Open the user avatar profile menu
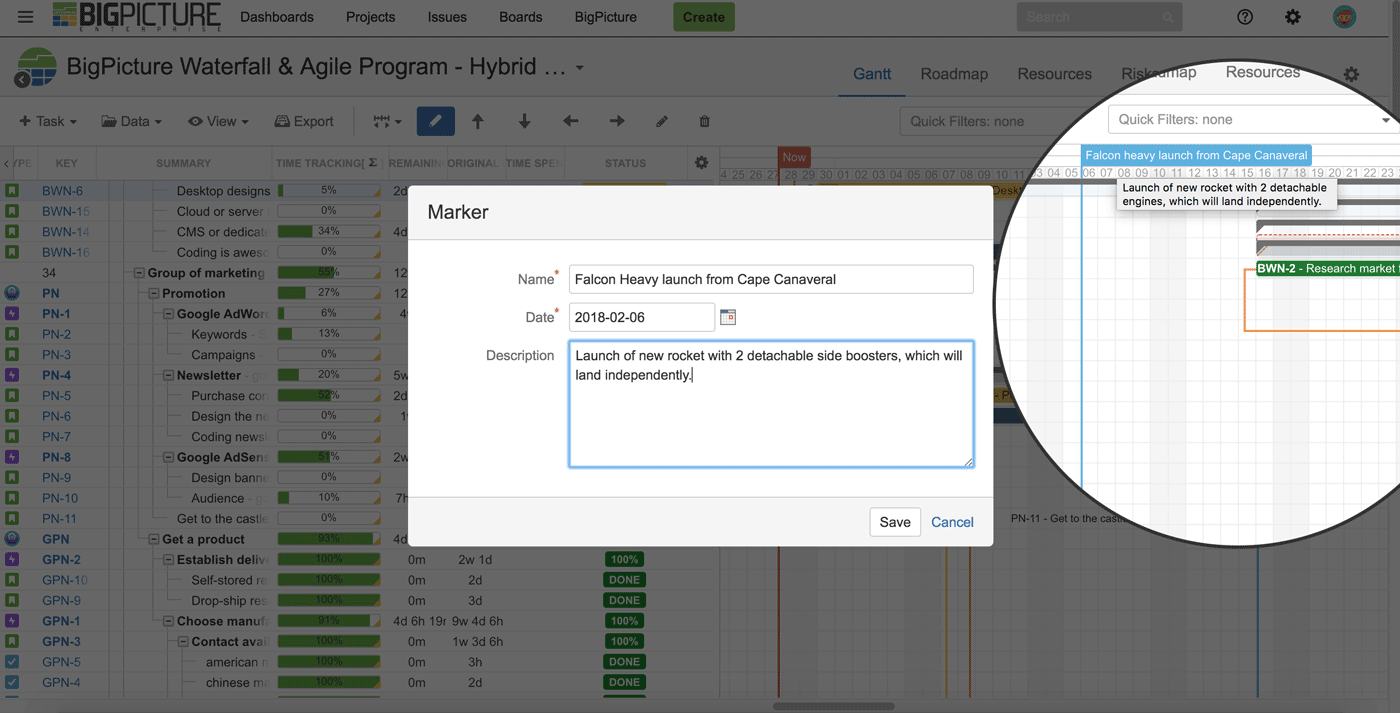This screenshot has width=1400, height=713. 1345,17
